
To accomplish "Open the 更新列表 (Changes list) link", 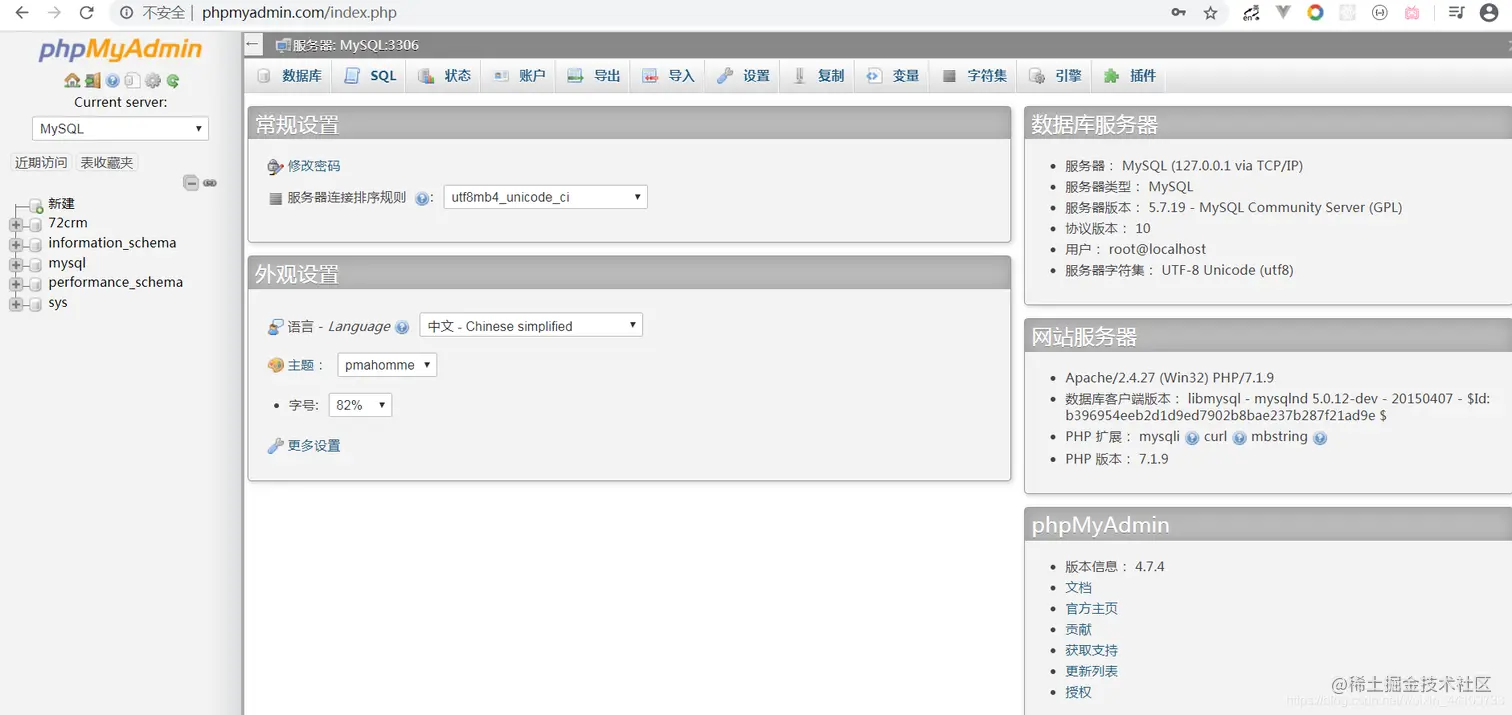I will pos(1091,672).
